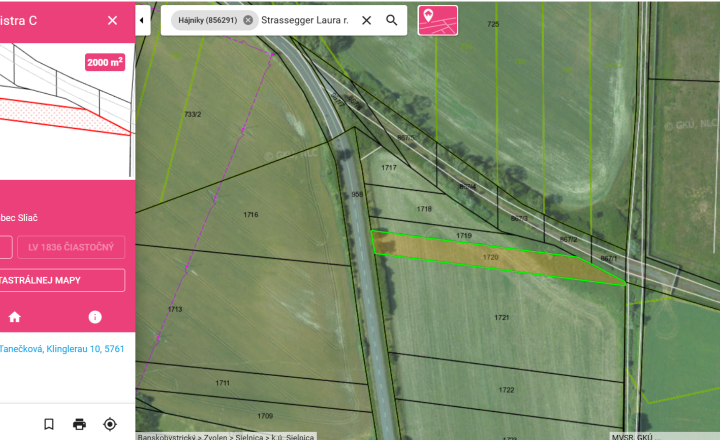
Task: Select highlighted parcel 1720
Action: [x=490, y=257]
